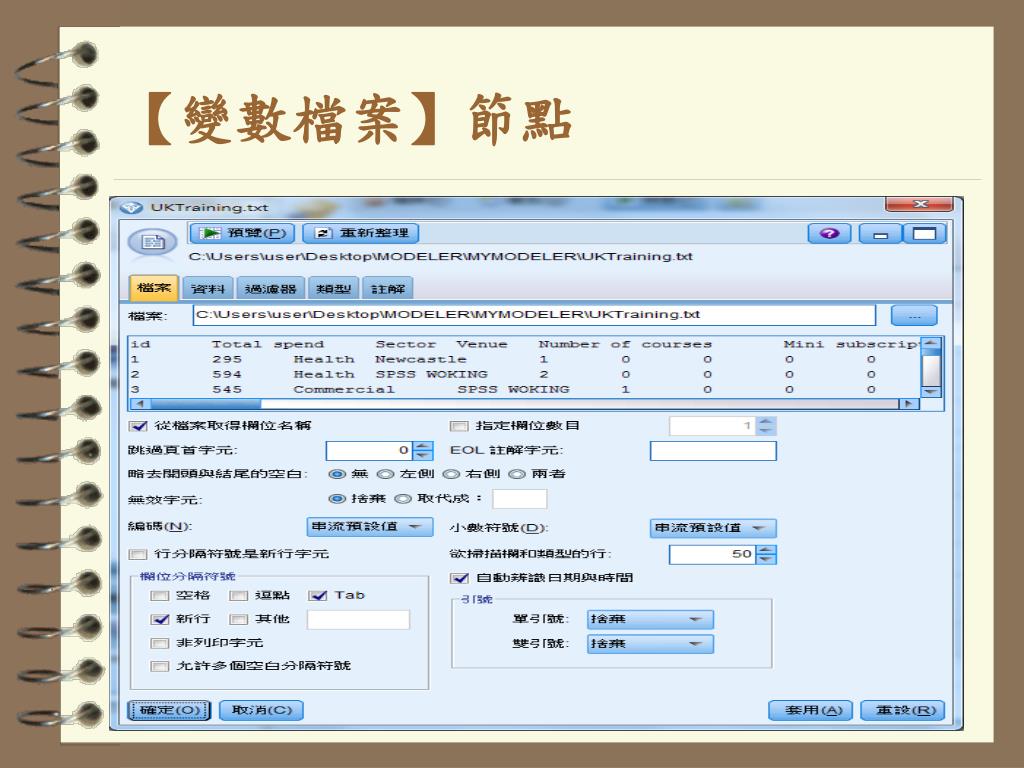Switch to the 檔案 tab

(154, 288)
